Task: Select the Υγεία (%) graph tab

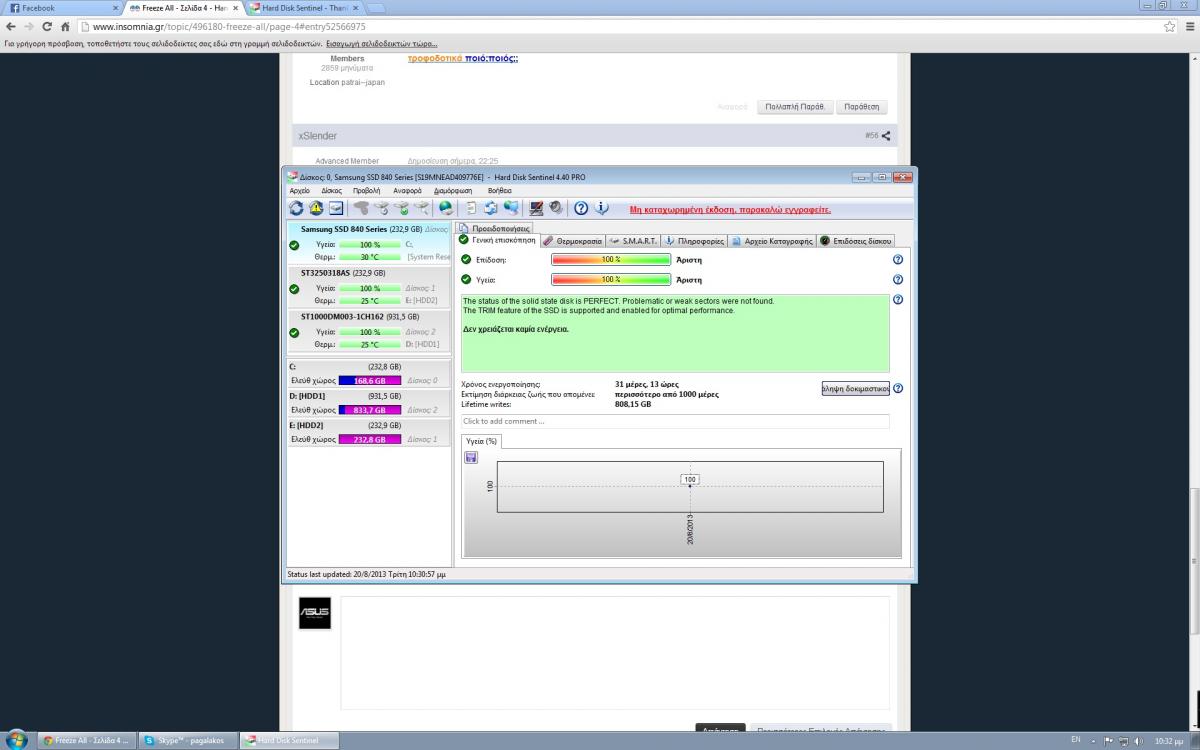Action: 482,441
